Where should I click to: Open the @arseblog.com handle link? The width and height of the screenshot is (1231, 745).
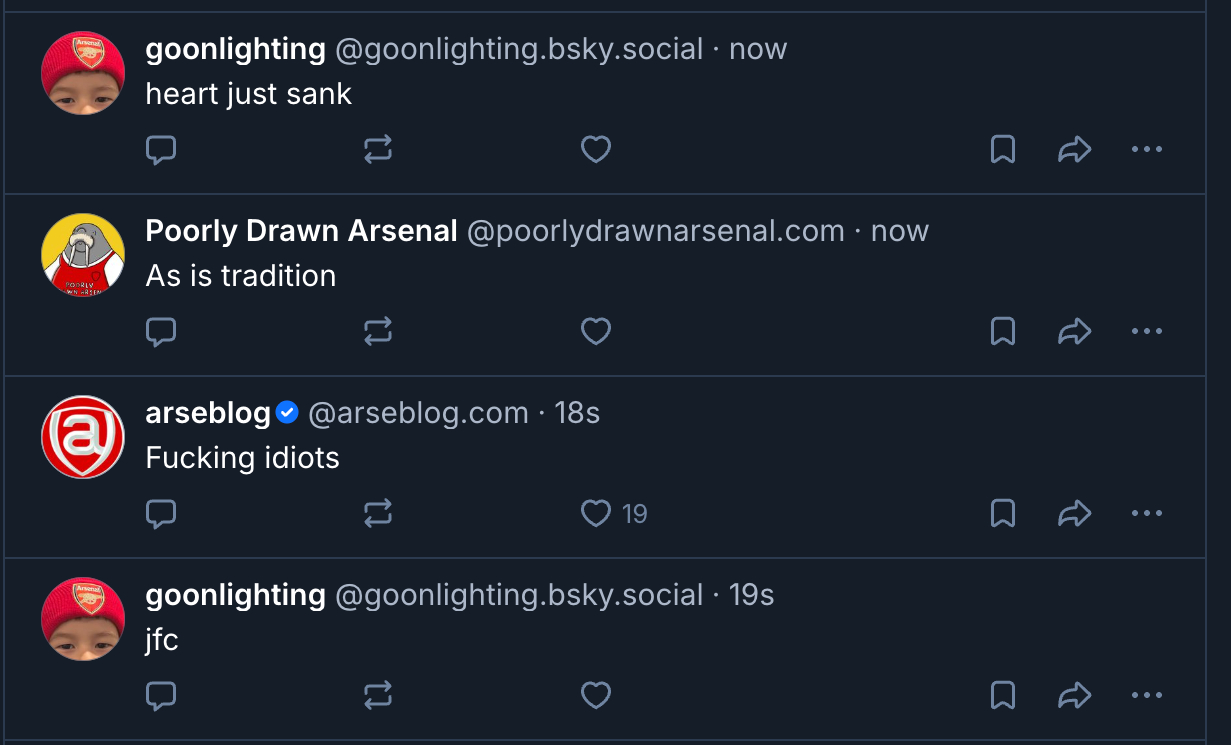point(418,413)
